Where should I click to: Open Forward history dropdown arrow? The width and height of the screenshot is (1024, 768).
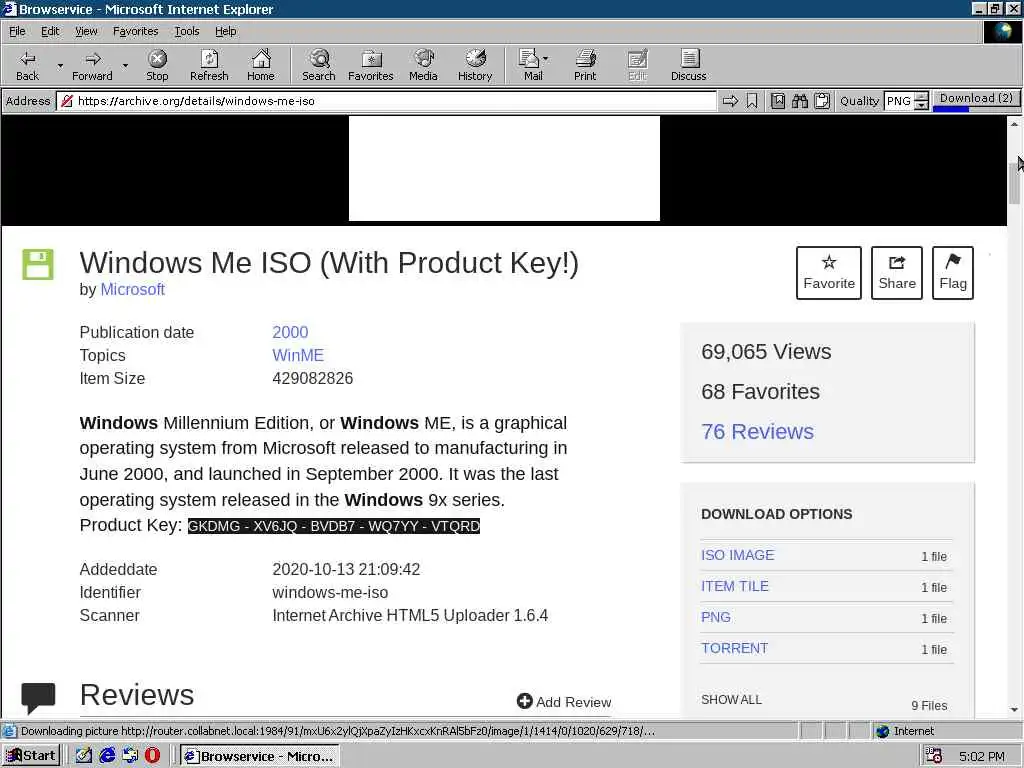pyautogui.click(x=125, y=65)
